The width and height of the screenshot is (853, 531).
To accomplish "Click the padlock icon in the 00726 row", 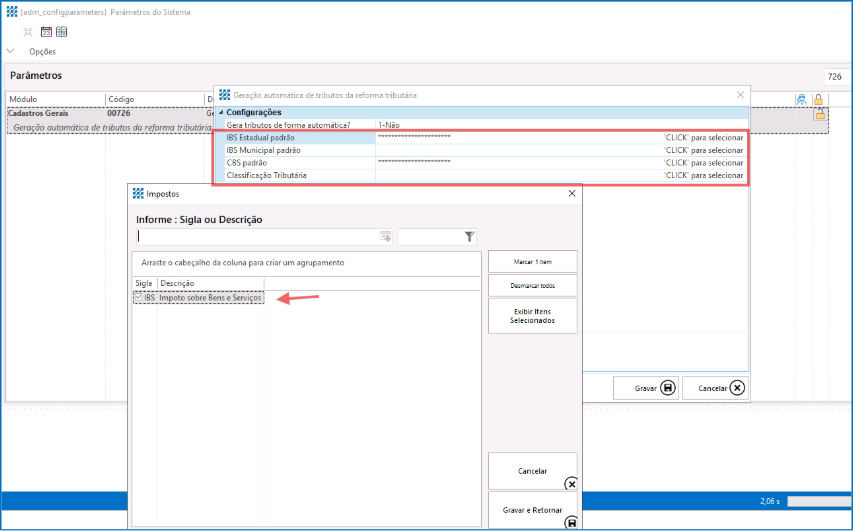I will pyautogui.click(x=818, y=114).
